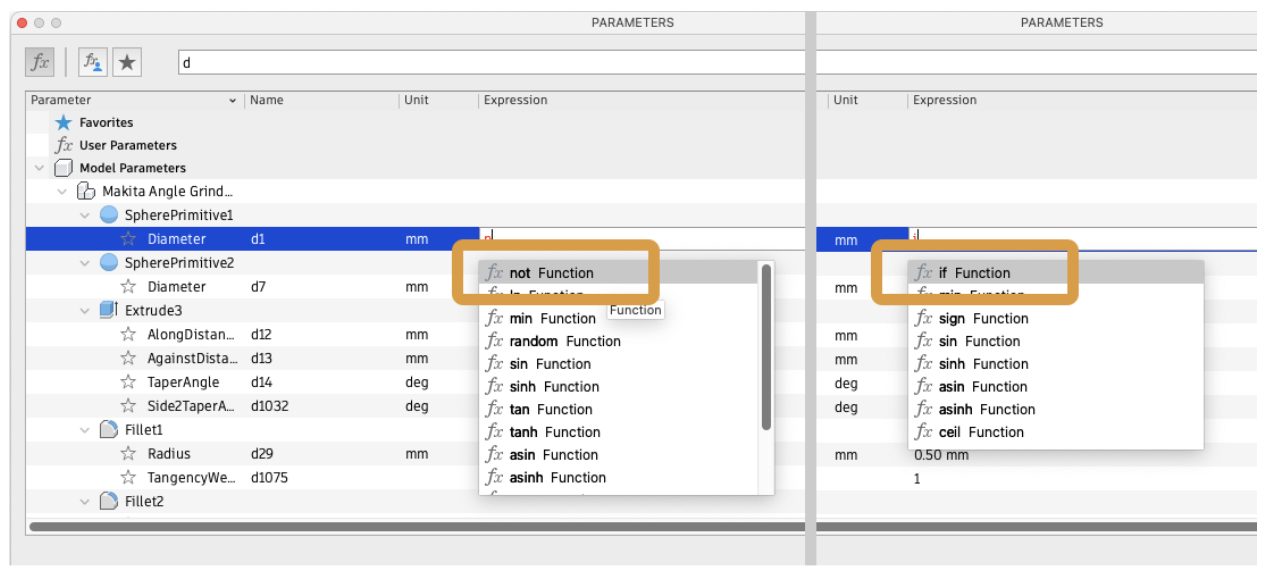Viewport: 1266px width, 576px height.
Task: Click the fx icon of the 'random Function' suggestion
Action: [495, 341]
